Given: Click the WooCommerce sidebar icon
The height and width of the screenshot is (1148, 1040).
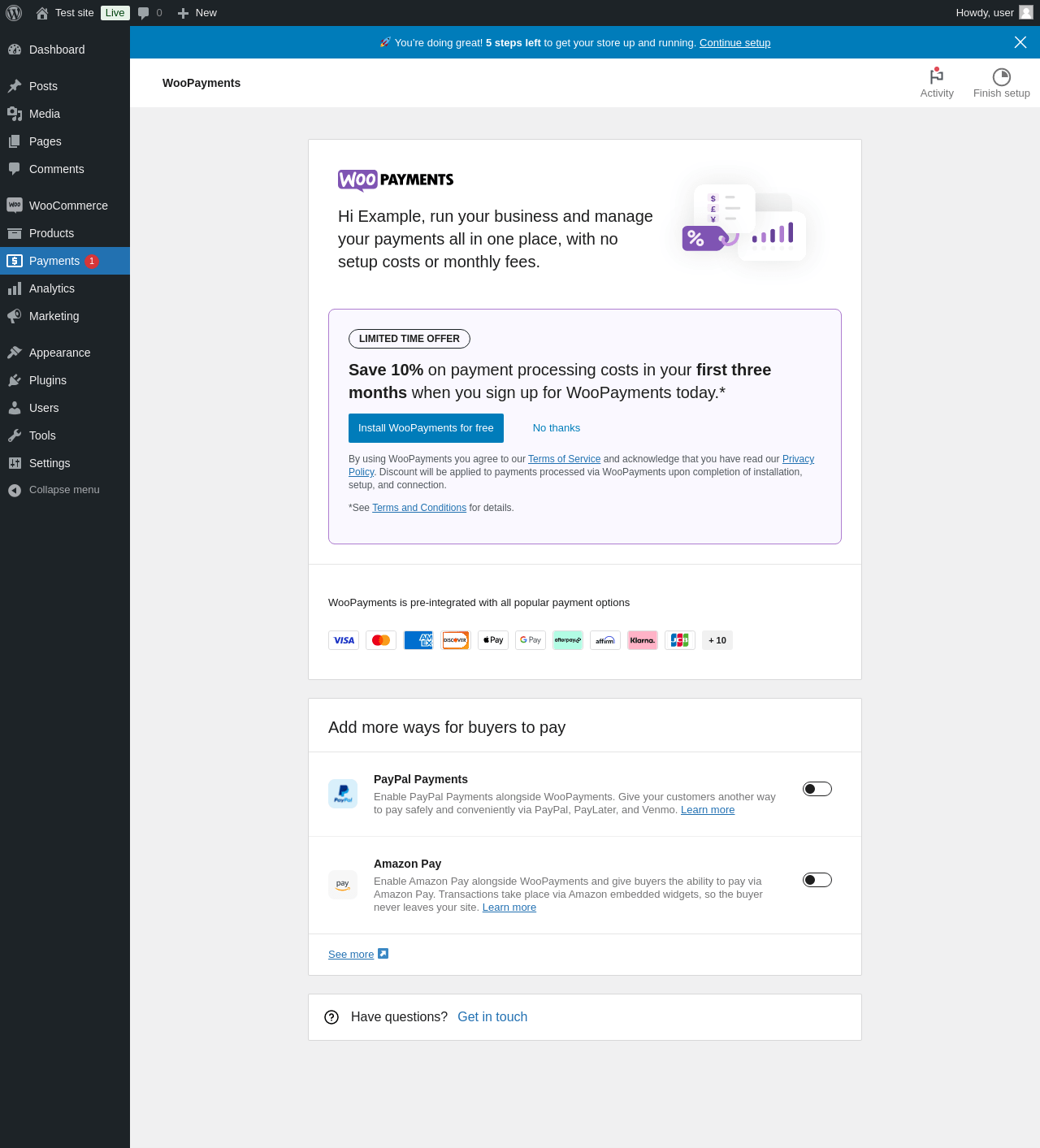Looking at the screenshot, I should pyautogui.click(x=15, y=206).
